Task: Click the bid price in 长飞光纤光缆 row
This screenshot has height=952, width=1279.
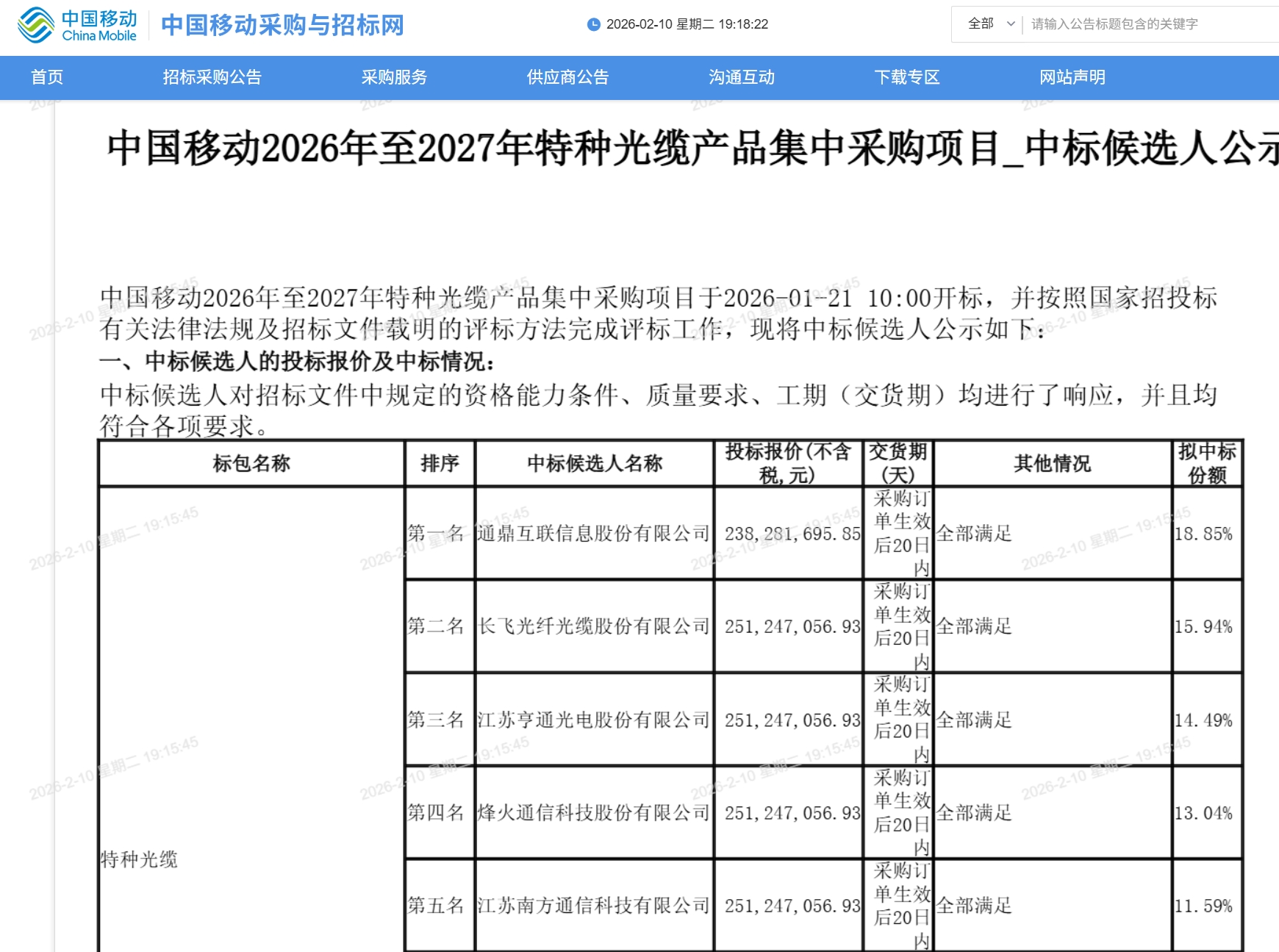Action: [792, 627]
